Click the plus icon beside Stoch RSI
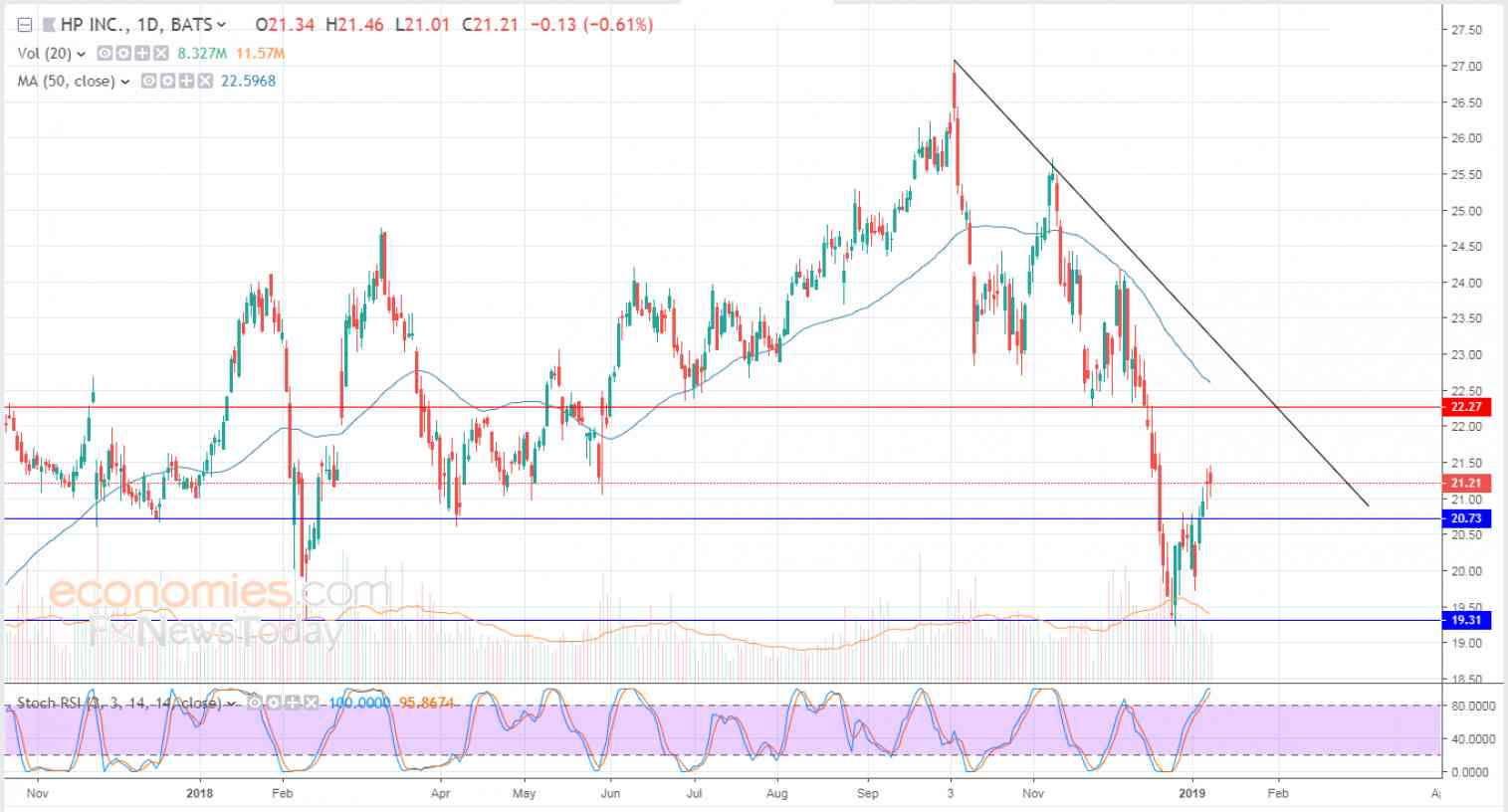Screen dimensions: 1508x812 coord(293,703)
